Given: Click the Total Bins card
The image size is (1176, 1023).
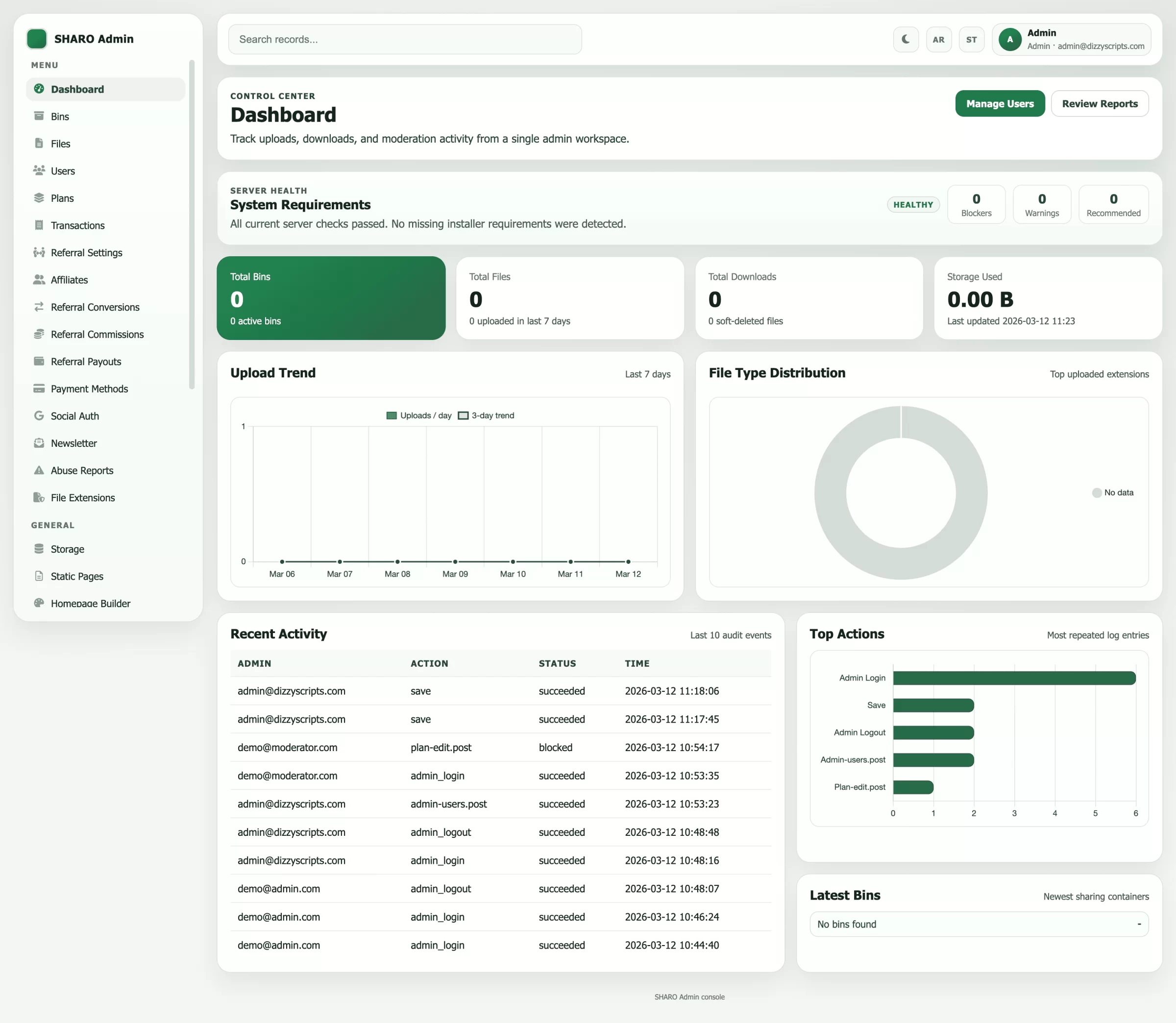Looking at the screenshot, I should [x=331, y=298].
